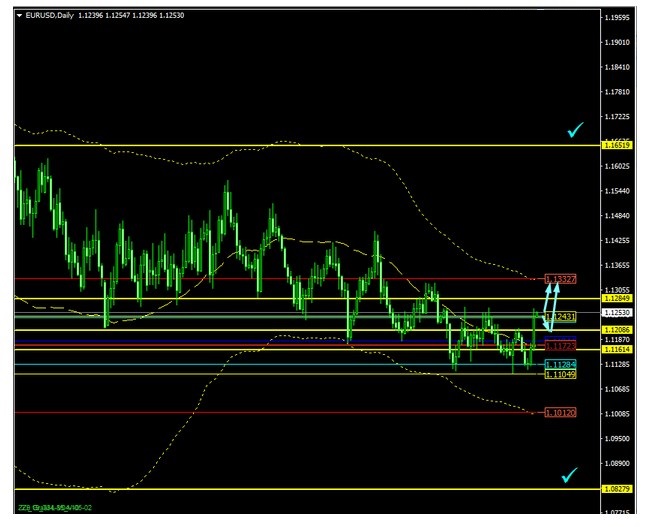Click the price scale at 1.19595

(617, 17)
